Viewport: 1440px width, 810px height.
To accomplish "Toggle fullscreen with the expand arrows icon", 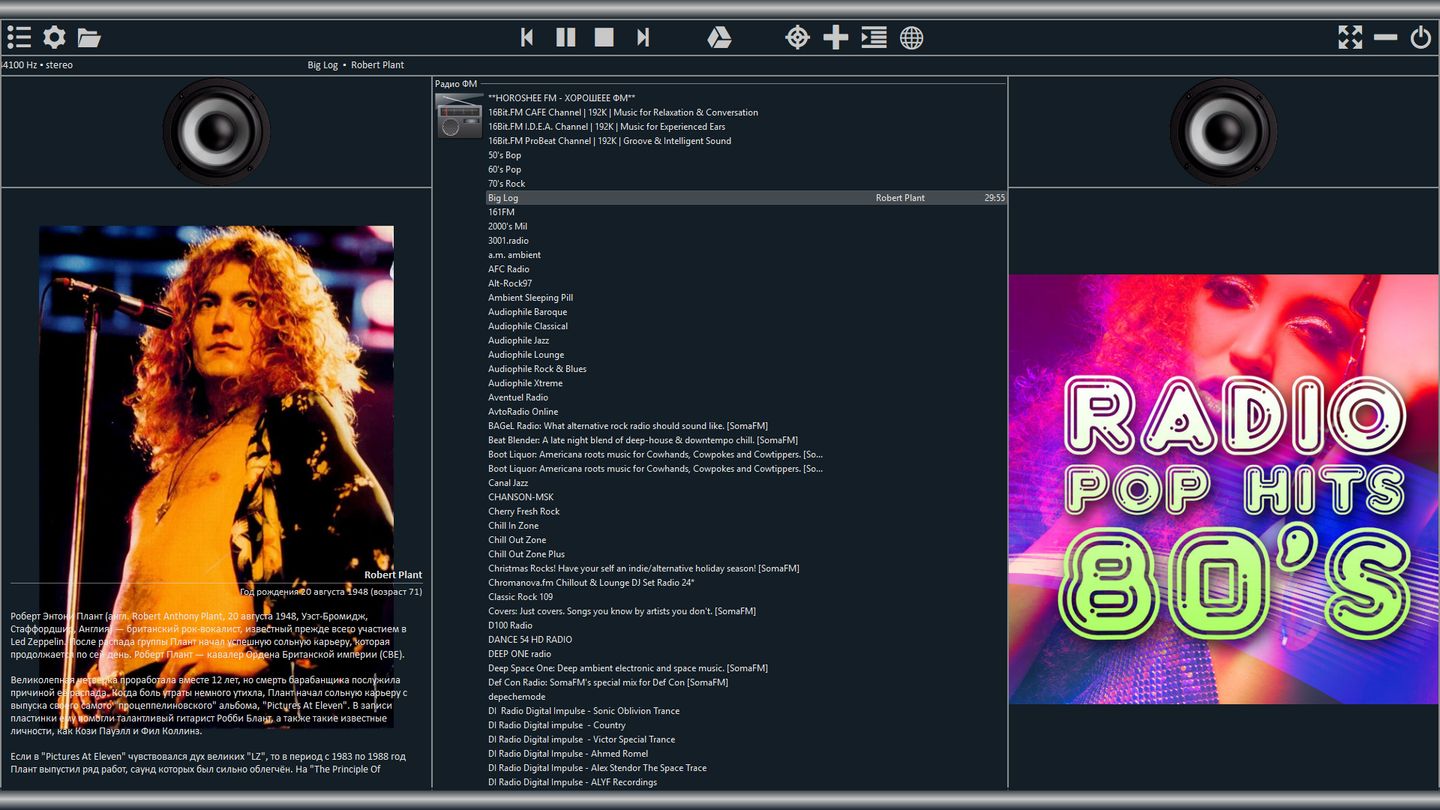I will click(x=1350, y=38).
